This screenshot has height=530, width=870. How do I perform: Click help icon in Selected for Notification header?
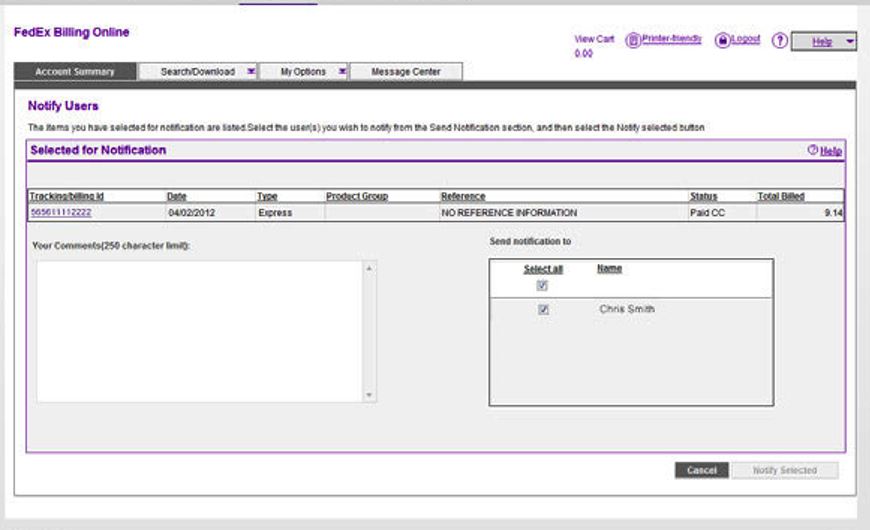(x=813, y=150)
